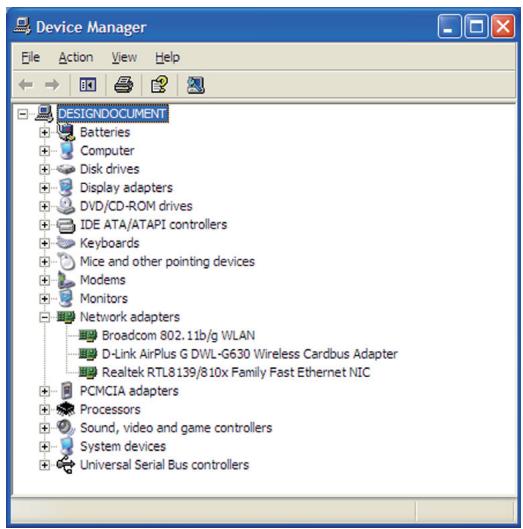This screenshot has width=523, height=529.
Task: Expand the System devices node
Action: click(x=44, y=447)
